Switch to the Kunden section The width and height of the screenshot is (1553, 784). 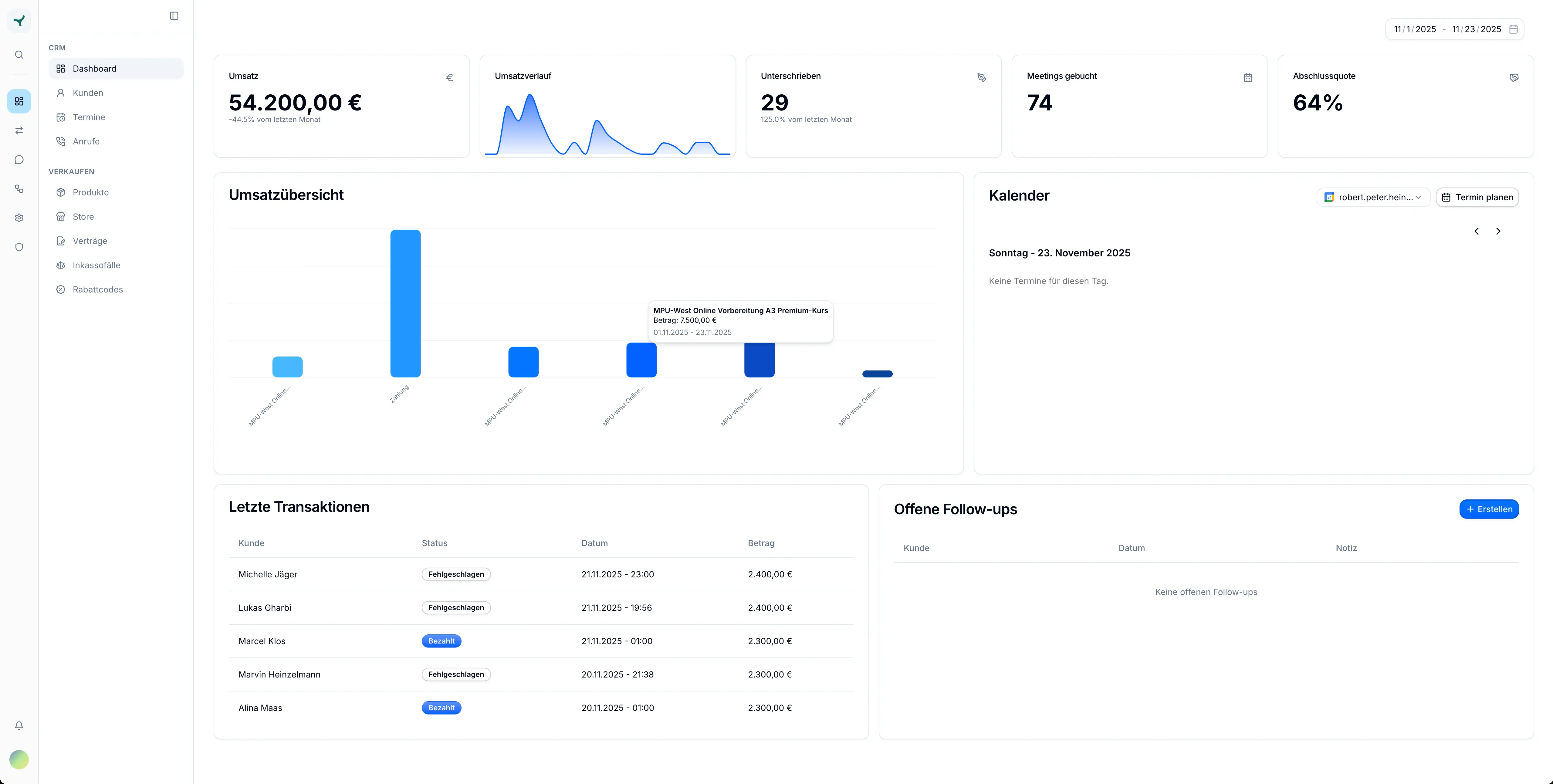[x=88, y=93]
